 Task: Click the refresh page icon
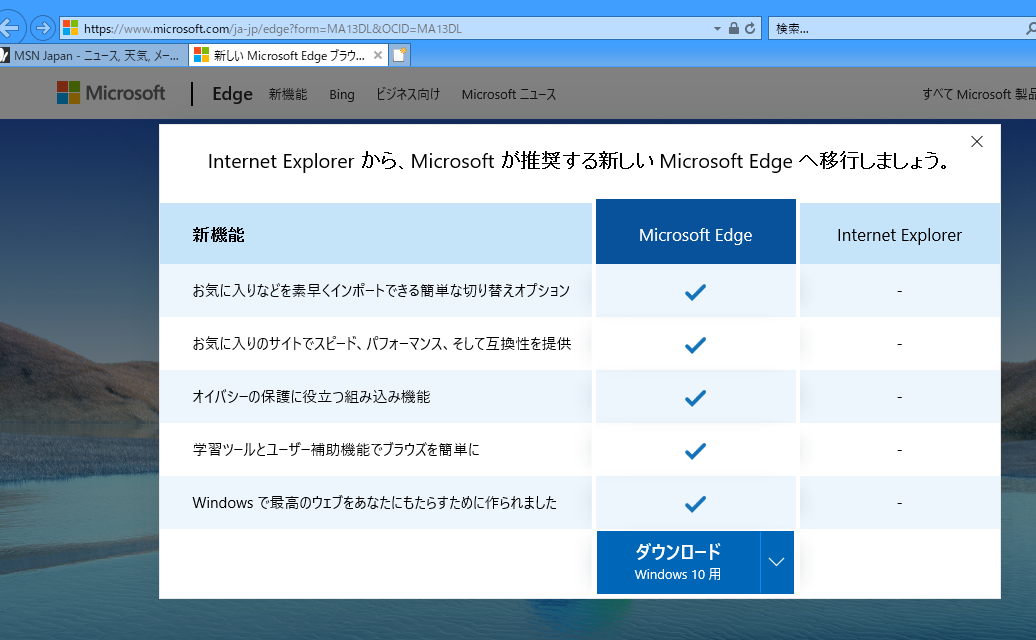pyautogui.click(x=750, y=28)
